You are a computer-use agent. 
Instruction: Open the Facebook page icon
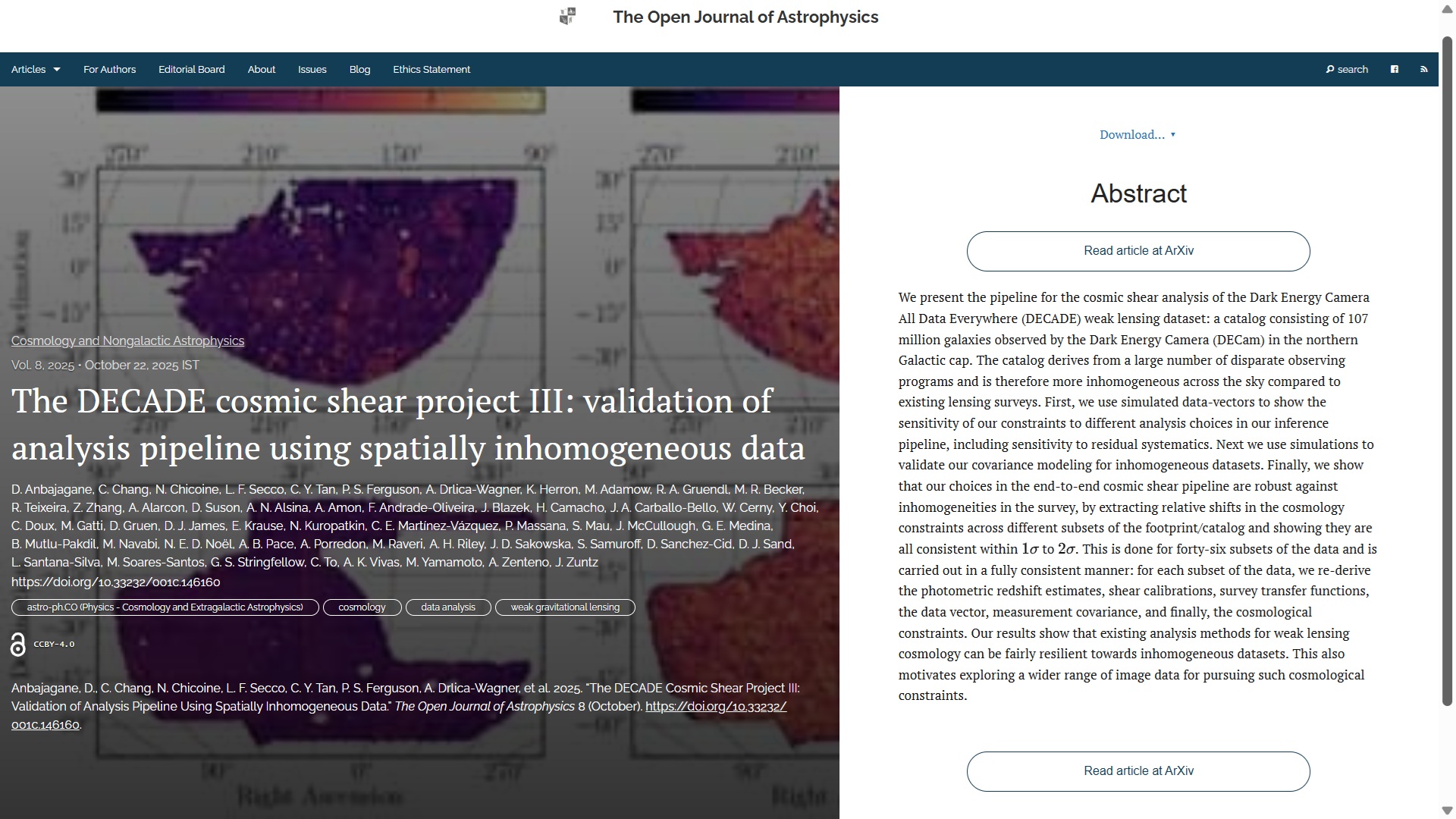[x=1394, y=69]
